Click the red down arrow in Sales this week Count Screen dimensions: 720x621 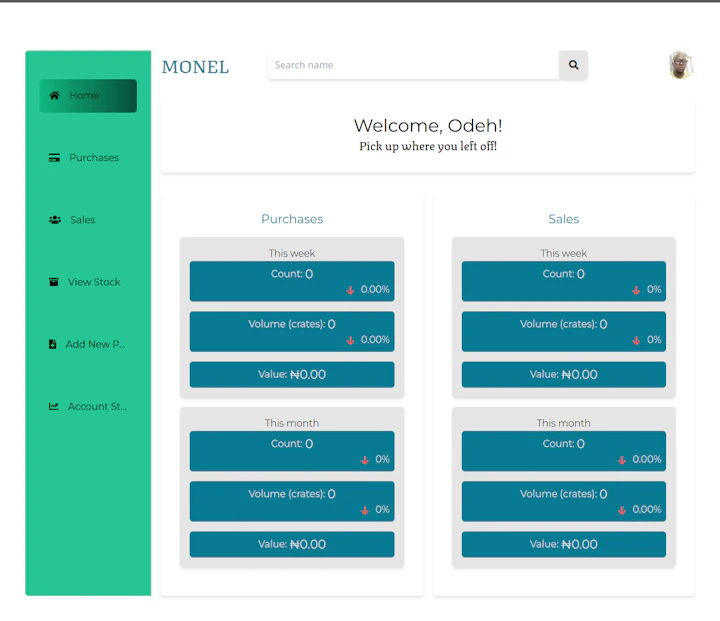pyautogui.click(x=636, y=290)
